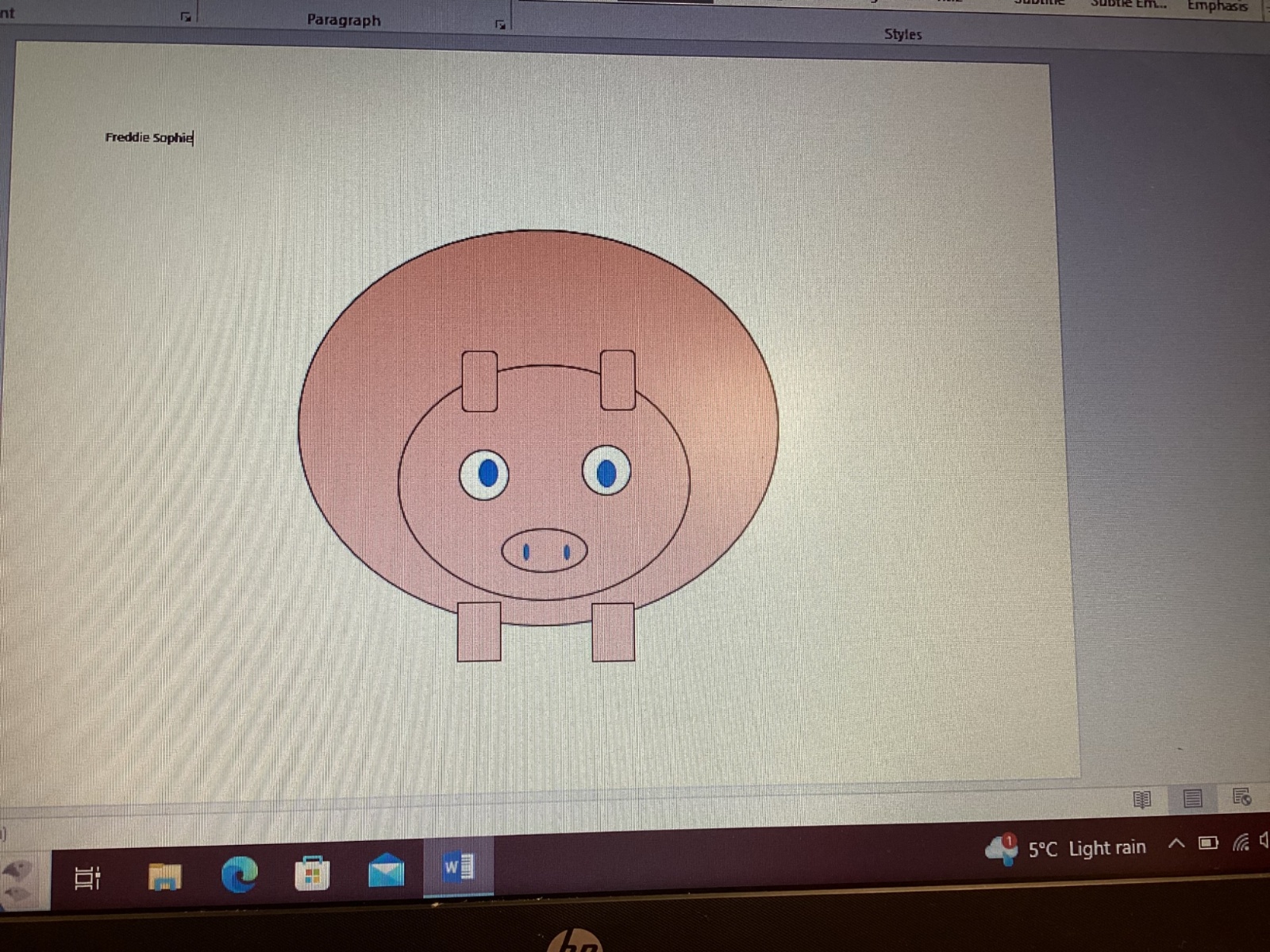Image resolution: width=1270 pixels, height=952 pixels.
Task: Switch to Print Layout view
Action: [1191, 798]
